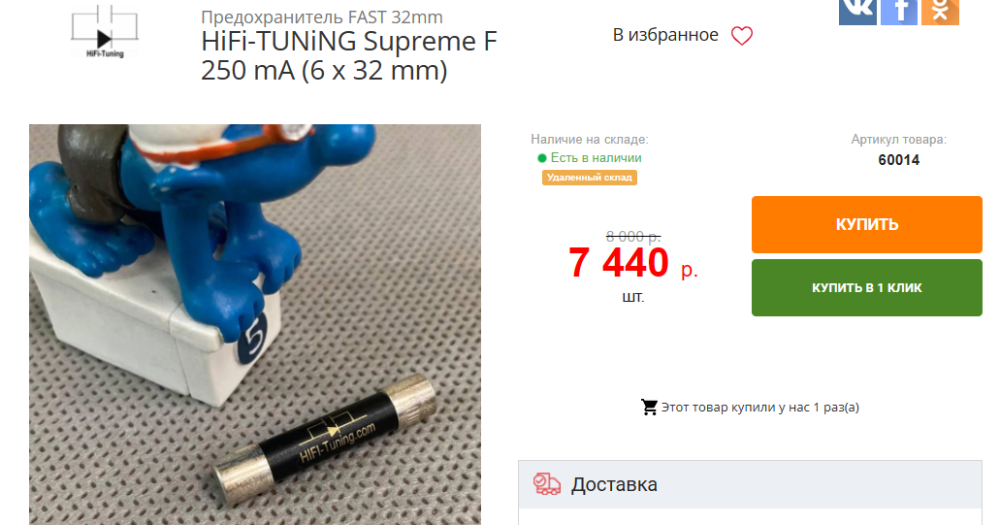This screenshot has height=525, width=1000.
Task: Click the orange КУПИТЬ button
Action: pos(867,225)
